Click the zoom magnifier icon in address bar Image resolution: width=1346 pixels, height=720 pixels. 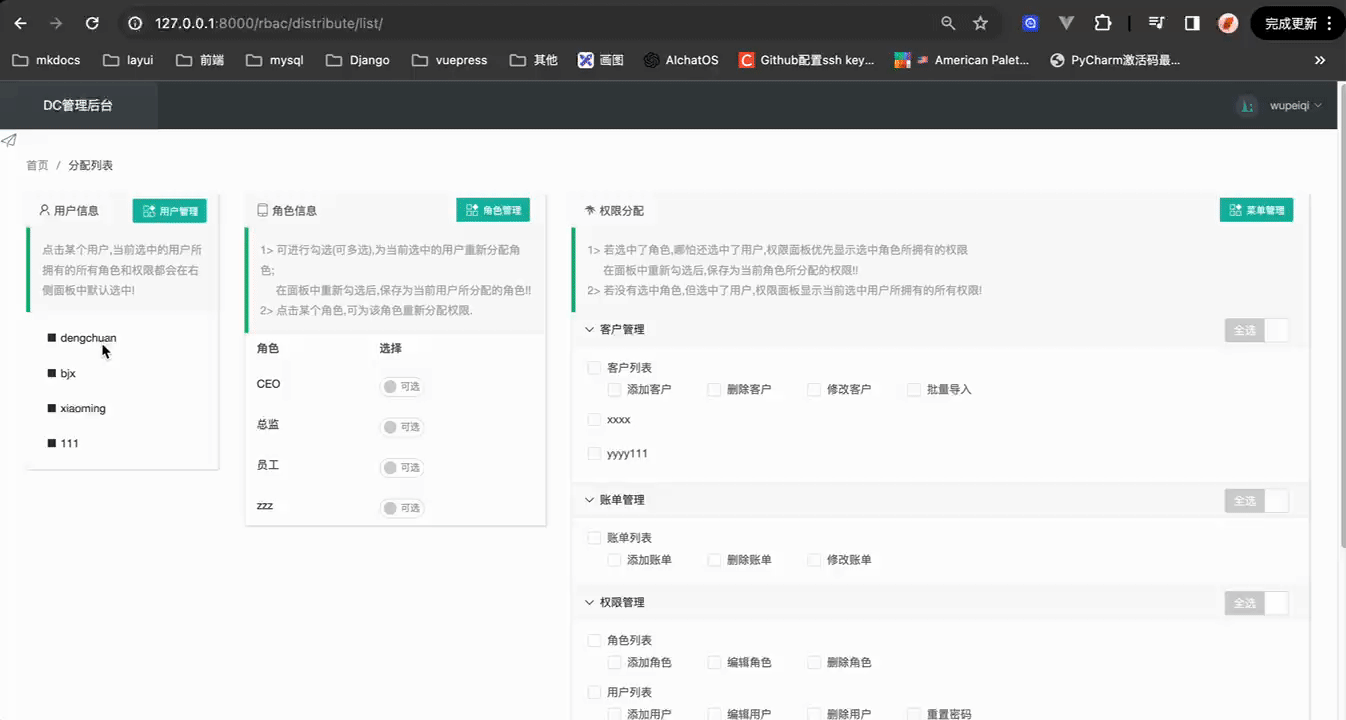click(x=948, y=23)
